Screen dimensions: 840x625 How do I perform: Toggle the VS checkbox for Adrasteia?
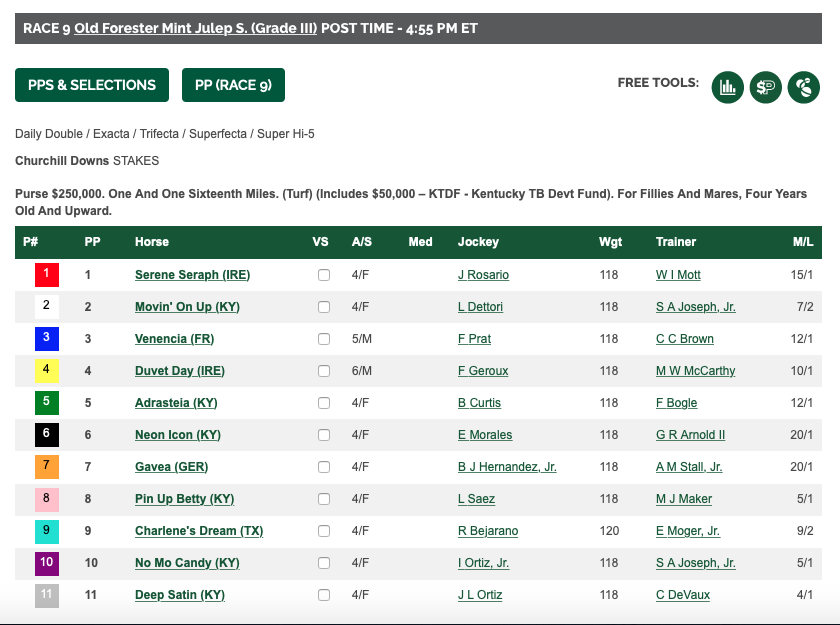(x=324, y=403)
